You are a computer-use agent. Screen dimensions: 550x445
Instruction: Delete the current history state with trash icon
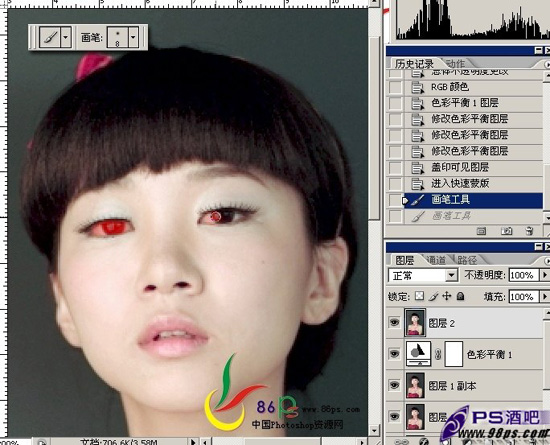point(529,231)
